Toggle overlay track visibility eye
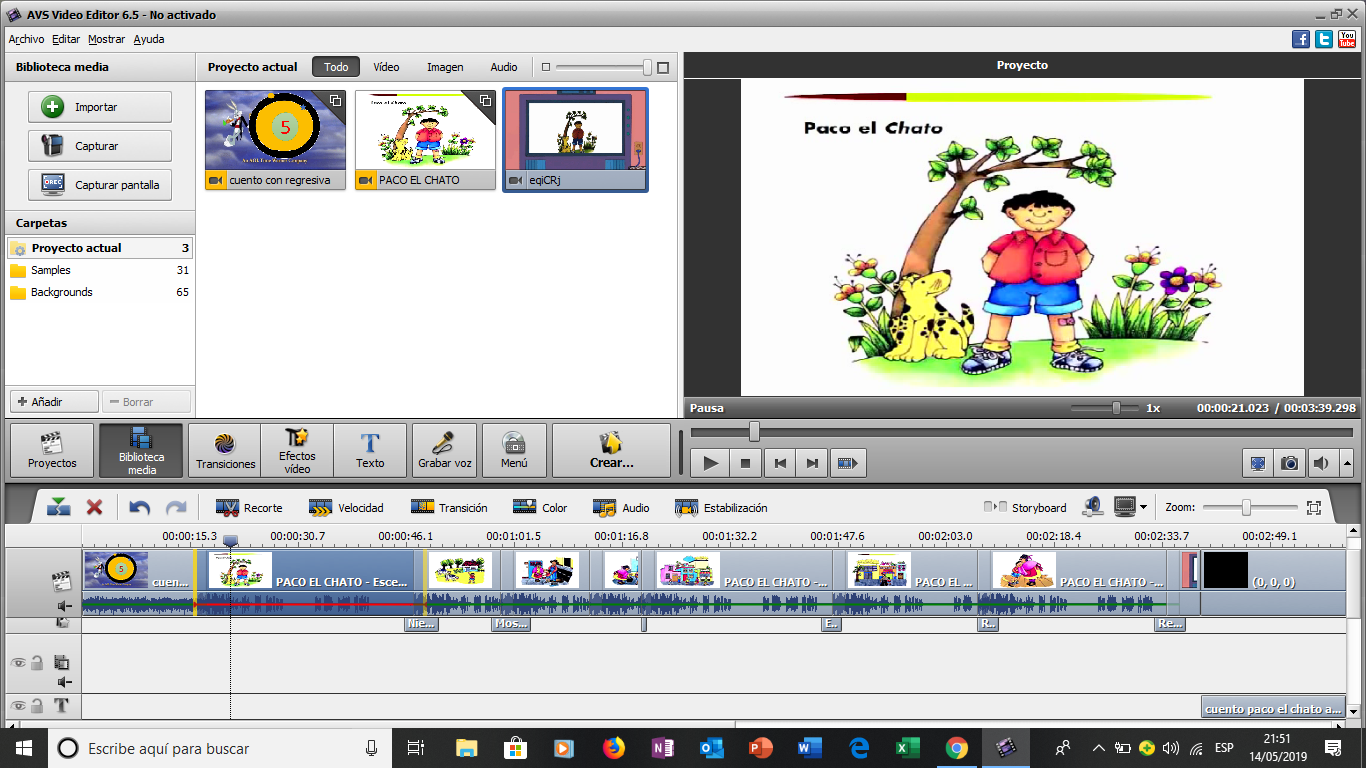Screen dimensions: 1366x768 [18, 663]
